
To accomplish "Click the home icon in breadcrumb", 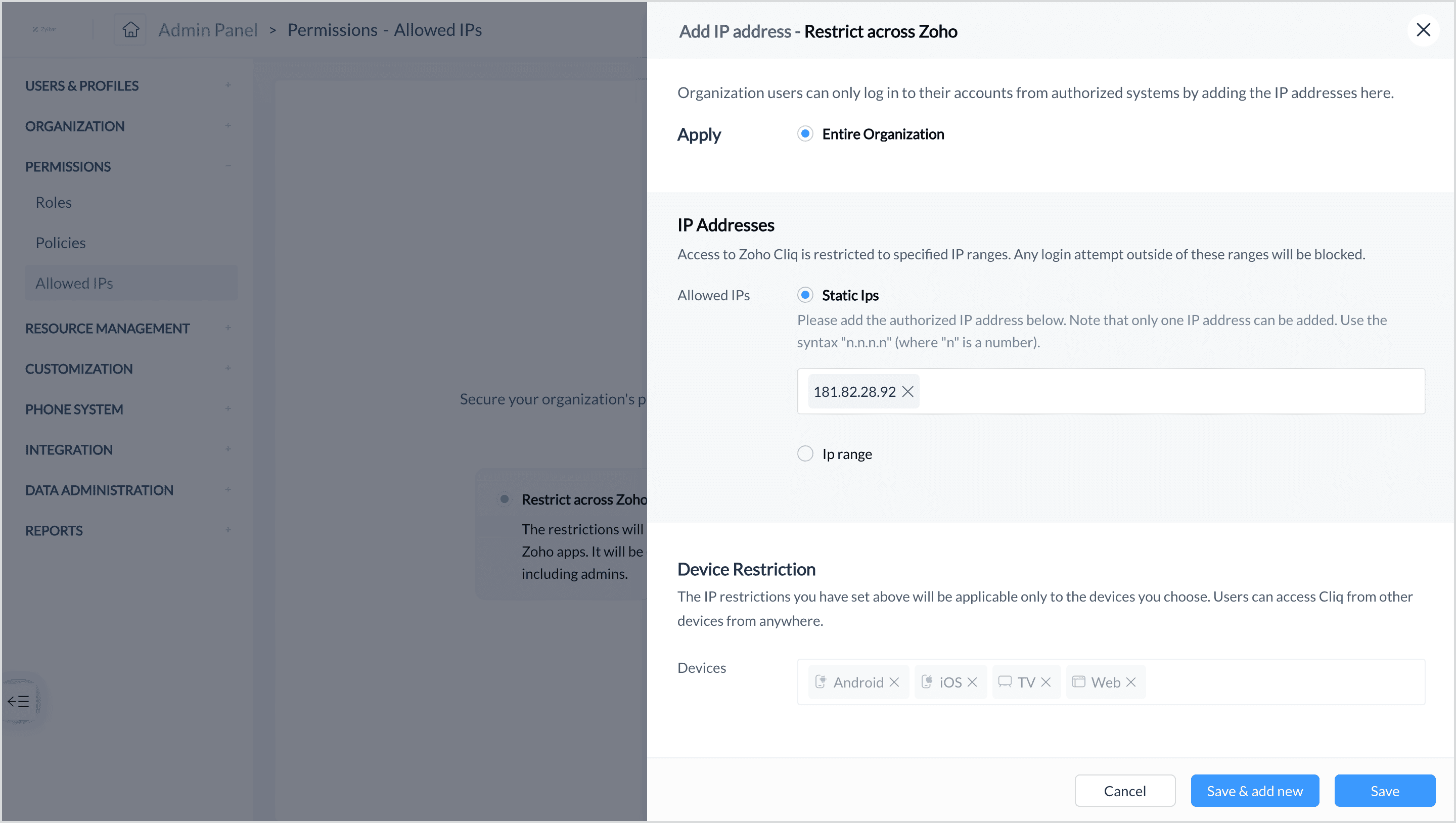I will tap(130, 29).
